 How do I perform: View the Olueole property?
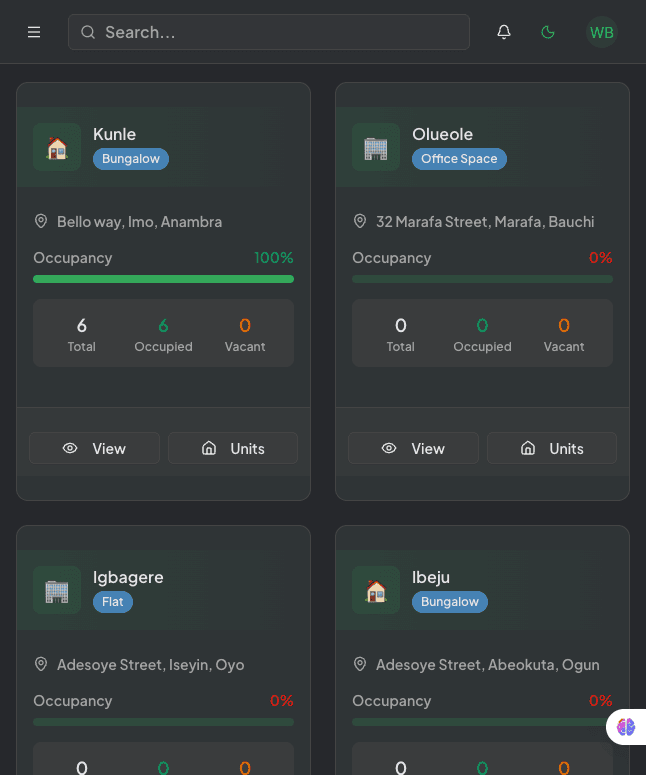pyautogui.click(x=413, y=448)
